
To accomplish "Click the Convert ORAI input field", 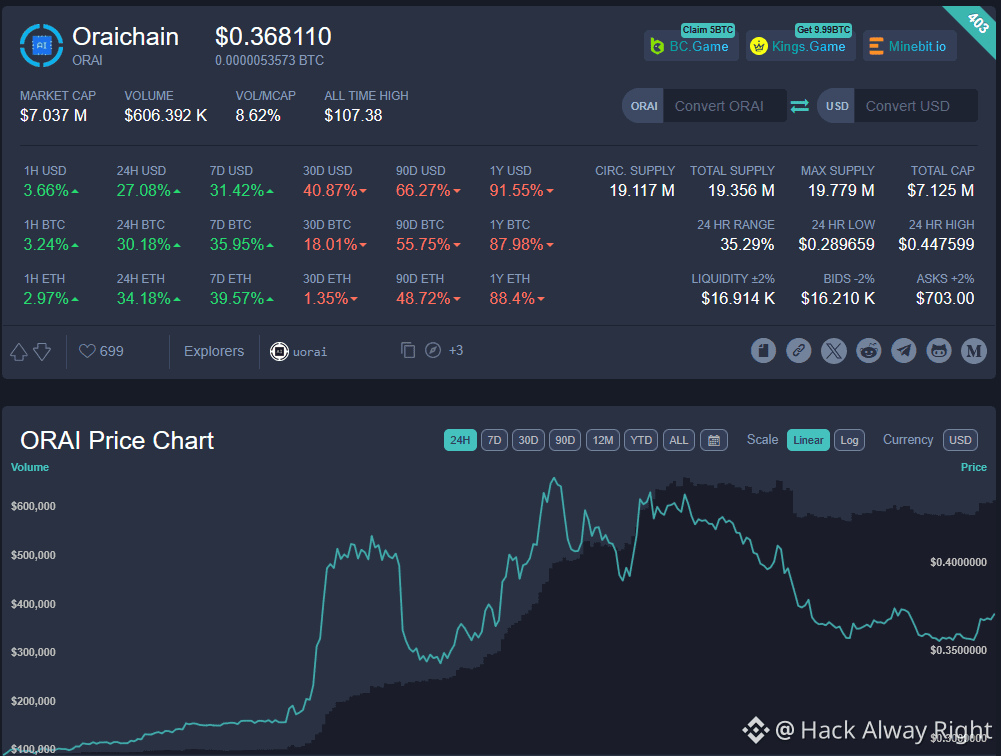I will (x=725, y=106).
